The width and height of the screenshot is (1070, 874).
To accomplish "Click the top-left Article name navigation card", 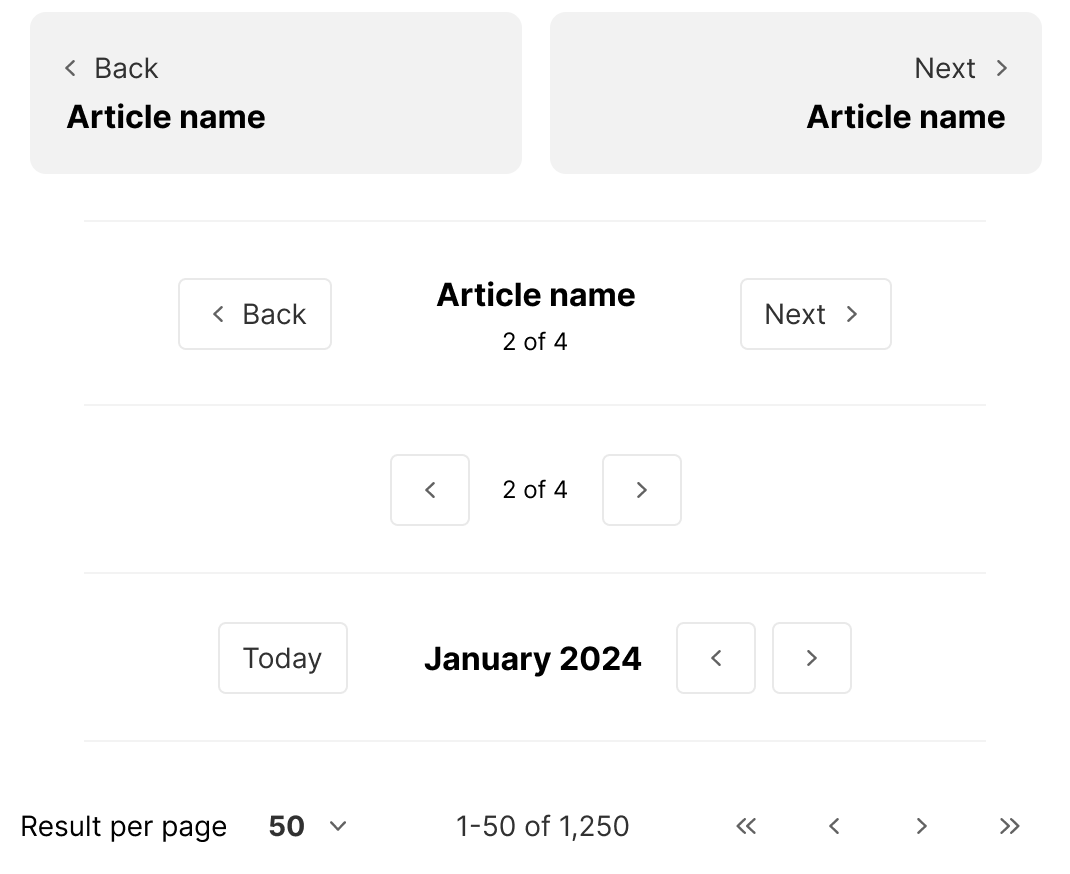I will [276, 92].
